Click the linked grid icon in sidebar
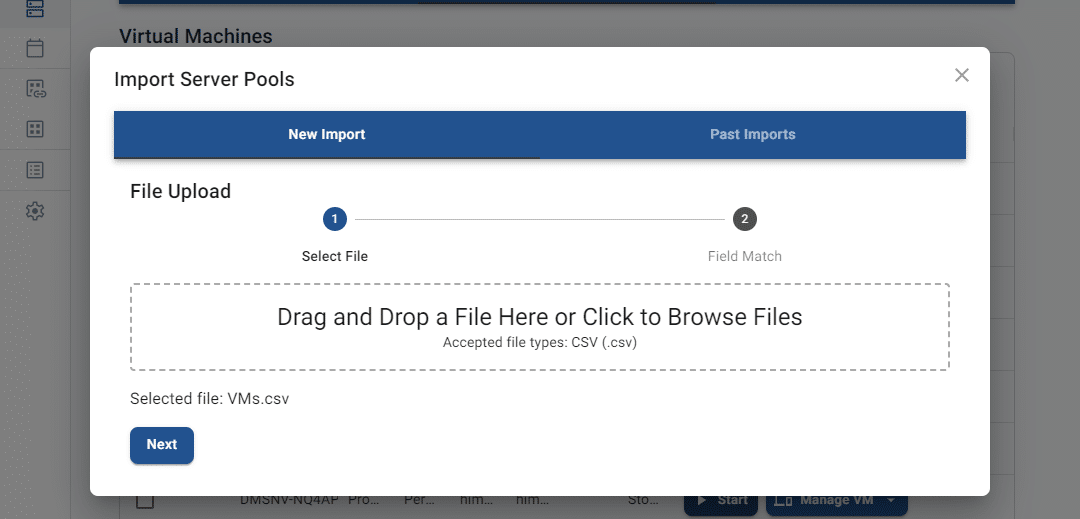 (35, 89)
